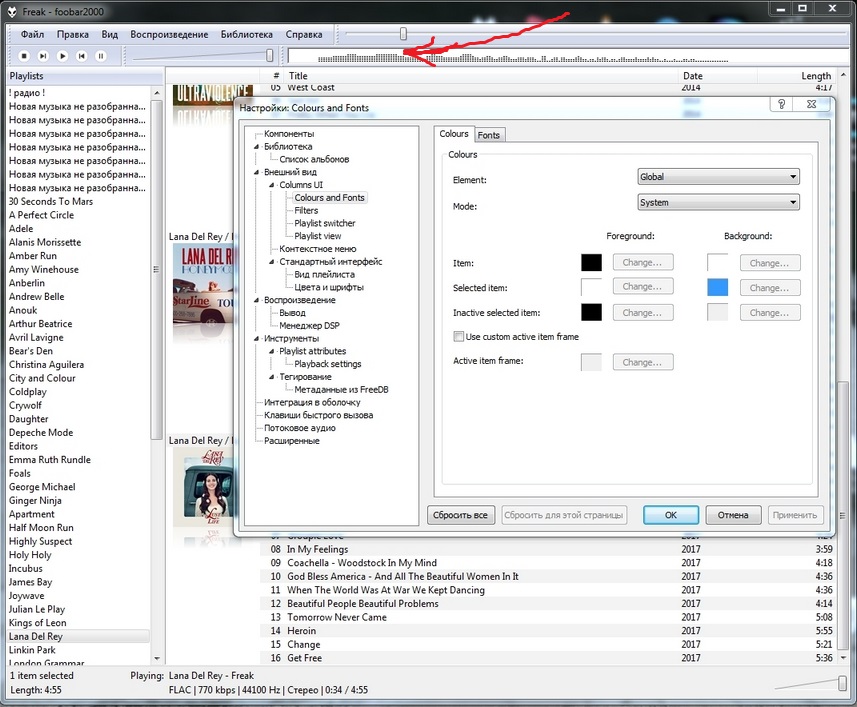Select Расширенные in the settings tree
Image resolution: width=857 pixels, height=707 pixels.
click(292, 441)
